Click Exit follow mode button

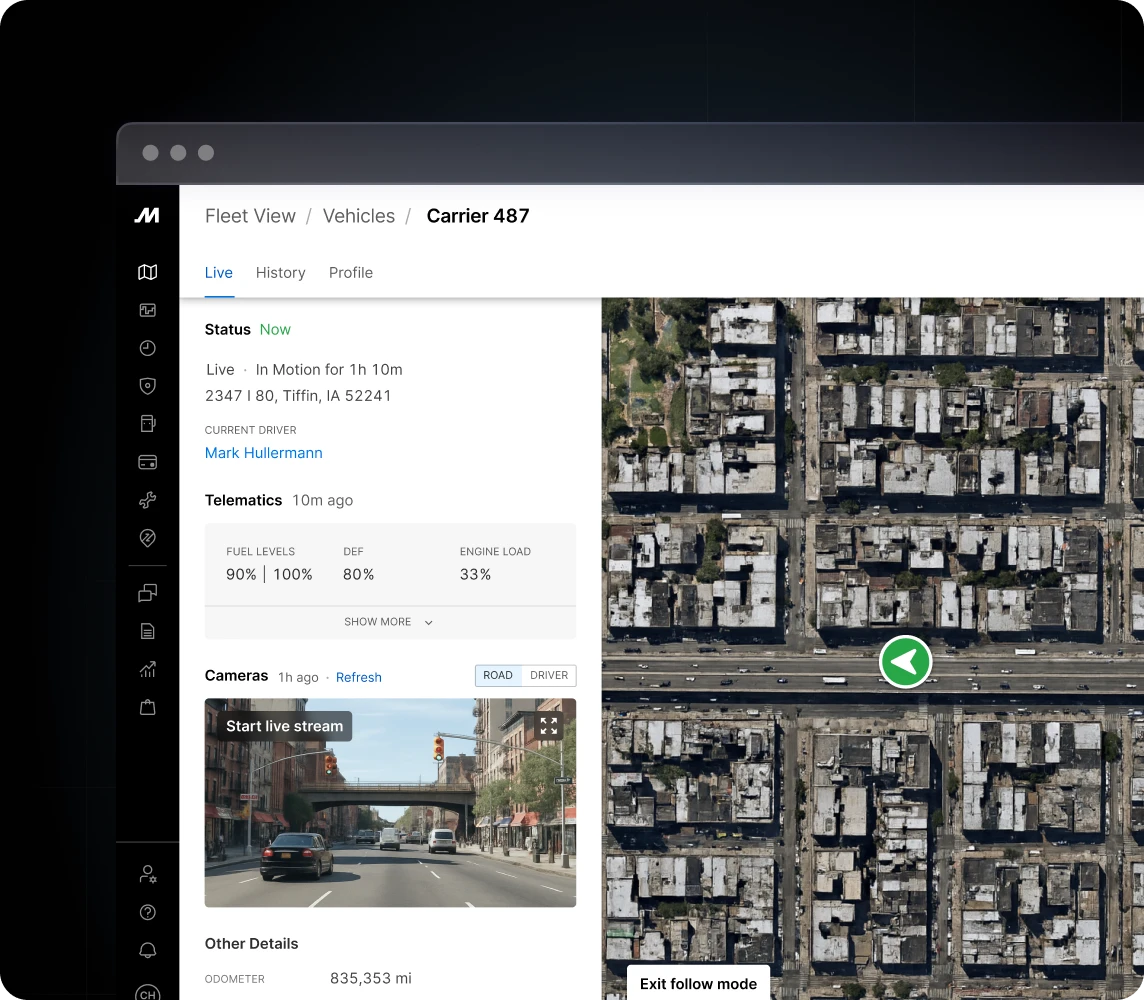[698, 983]
